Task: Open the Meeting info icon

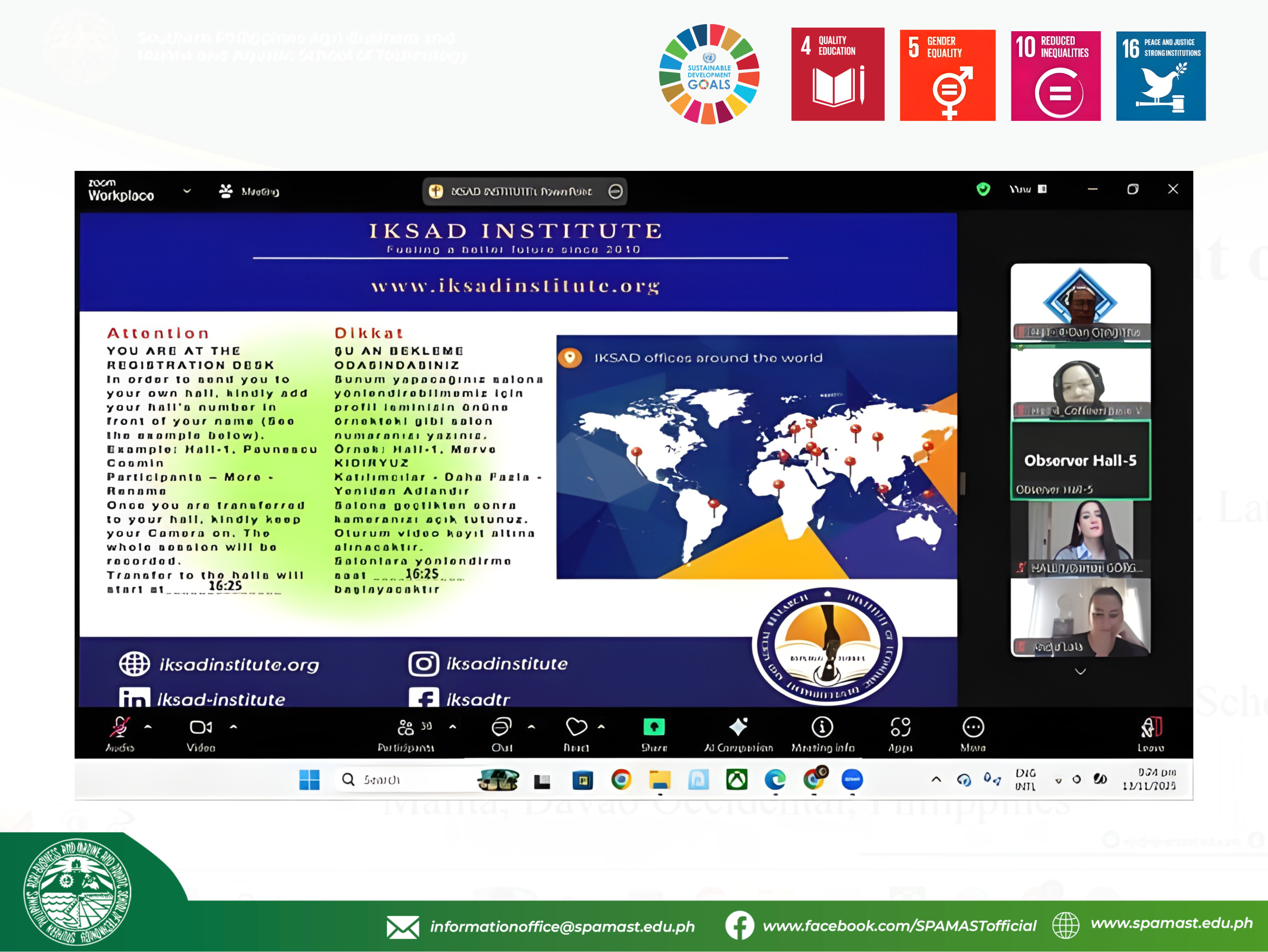Action: coord(822,727)
